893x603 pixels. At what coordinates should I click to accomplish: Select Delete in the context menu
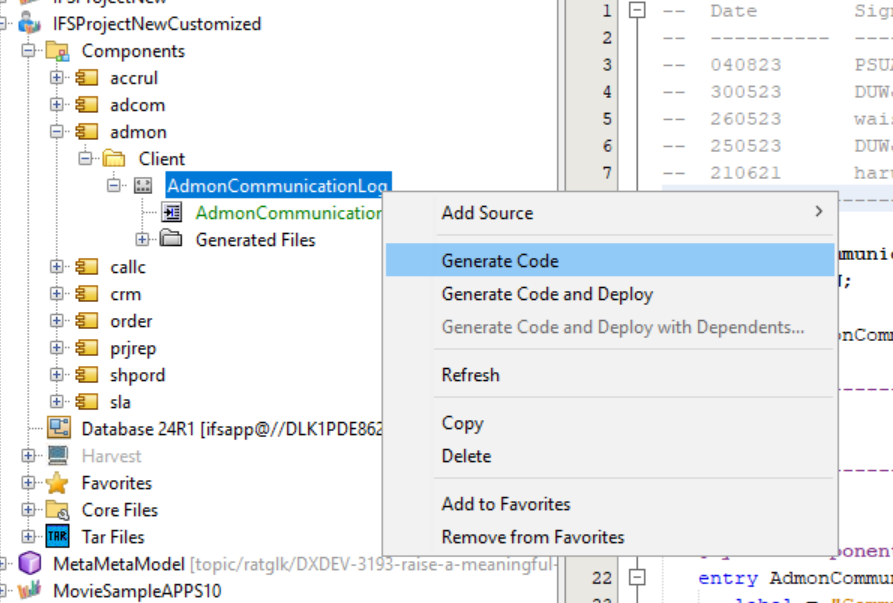466,456
